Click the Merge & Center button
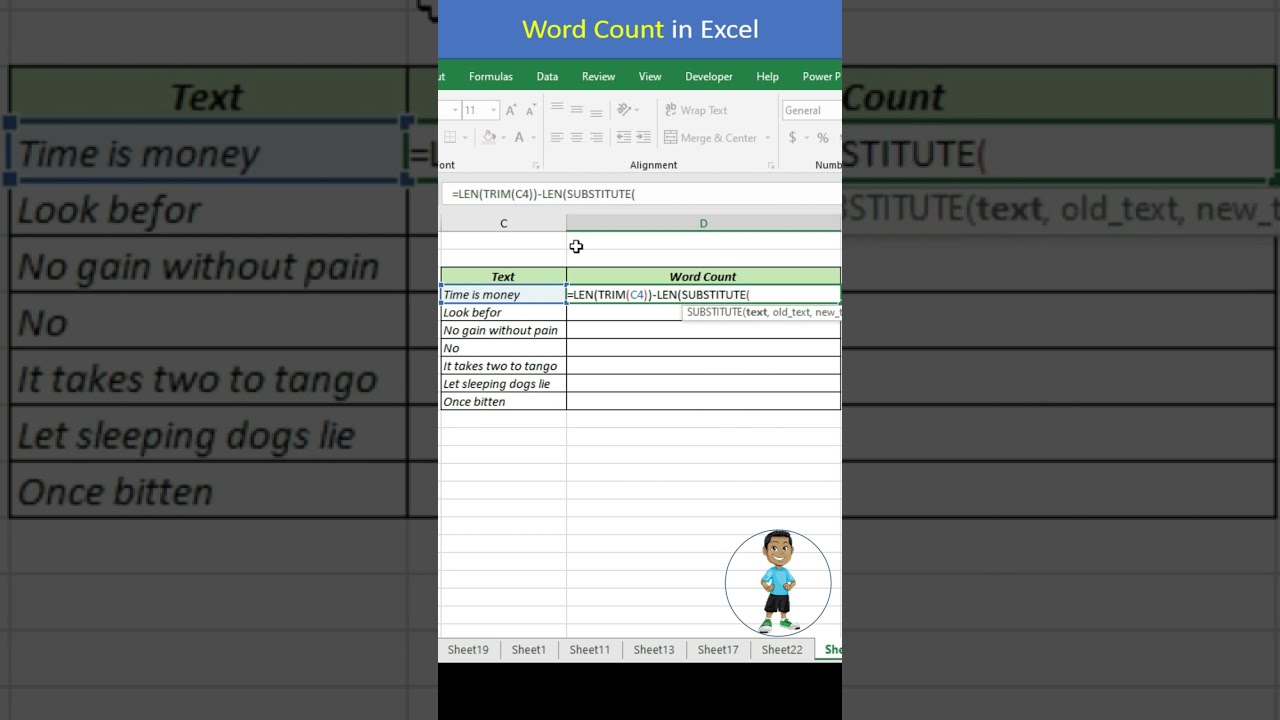Screen dimensions: 1280x720 (711, 138)
